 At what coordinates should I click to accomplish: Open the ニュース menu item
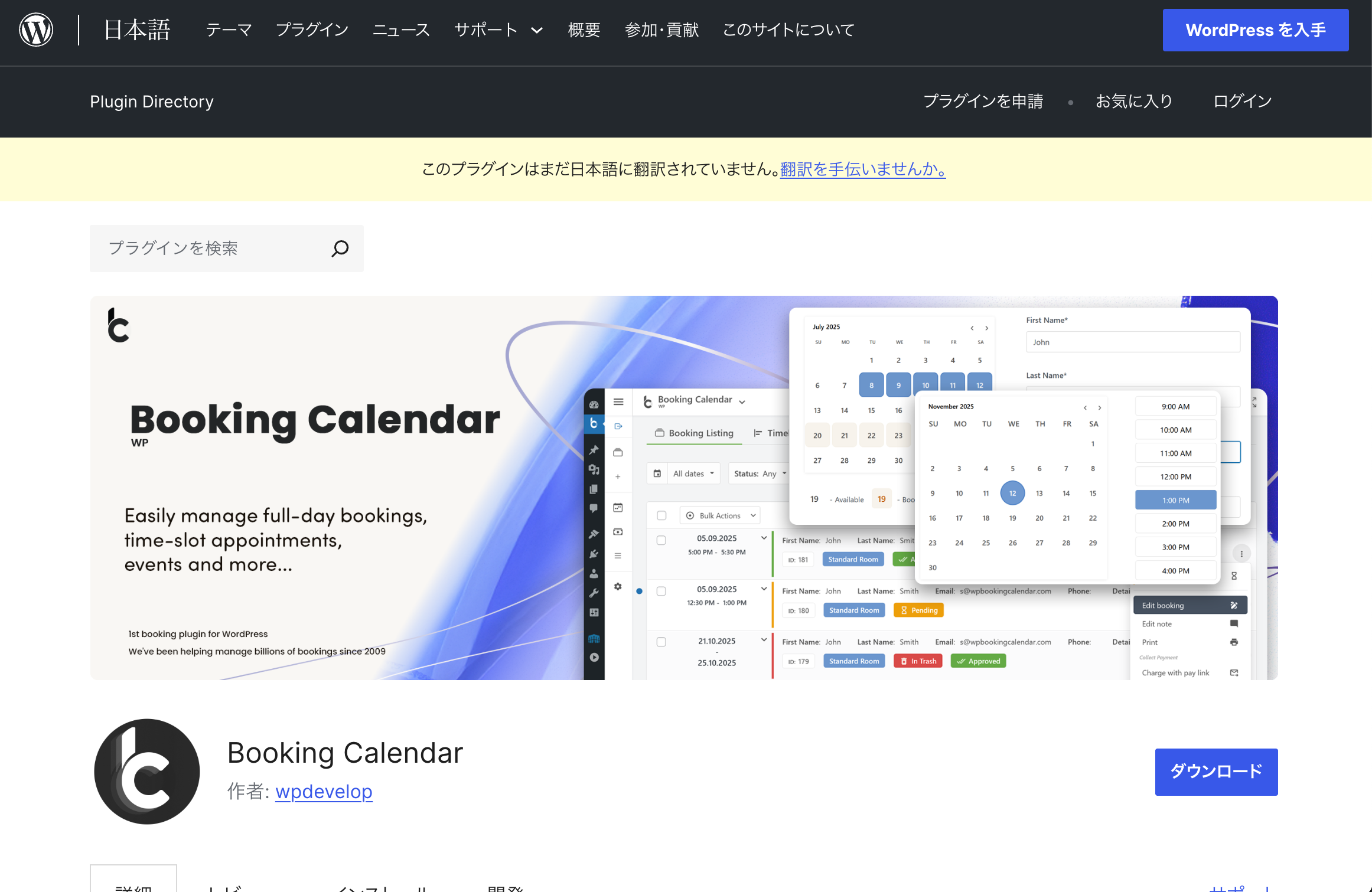pyautogui.click(x=401, y=30)
